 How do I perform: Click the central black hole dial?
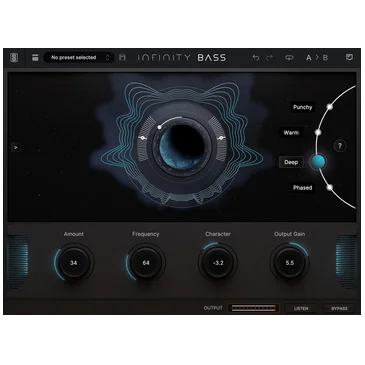pos(182,146)
